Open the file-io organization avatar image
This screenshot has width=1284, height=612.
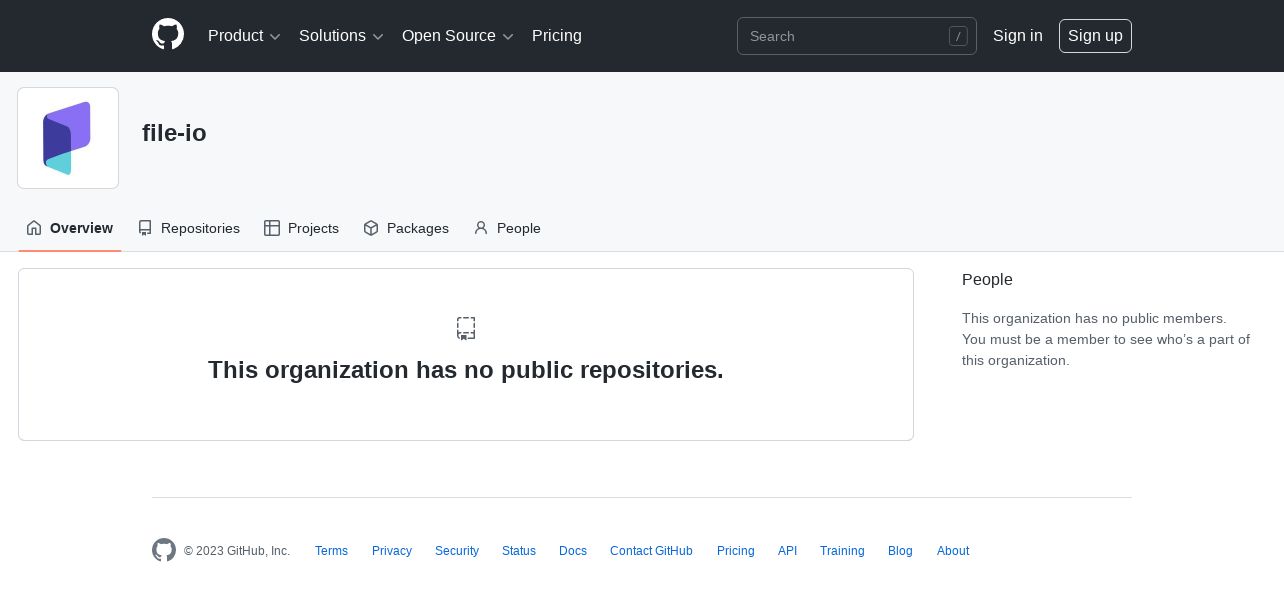click(68, 138)
